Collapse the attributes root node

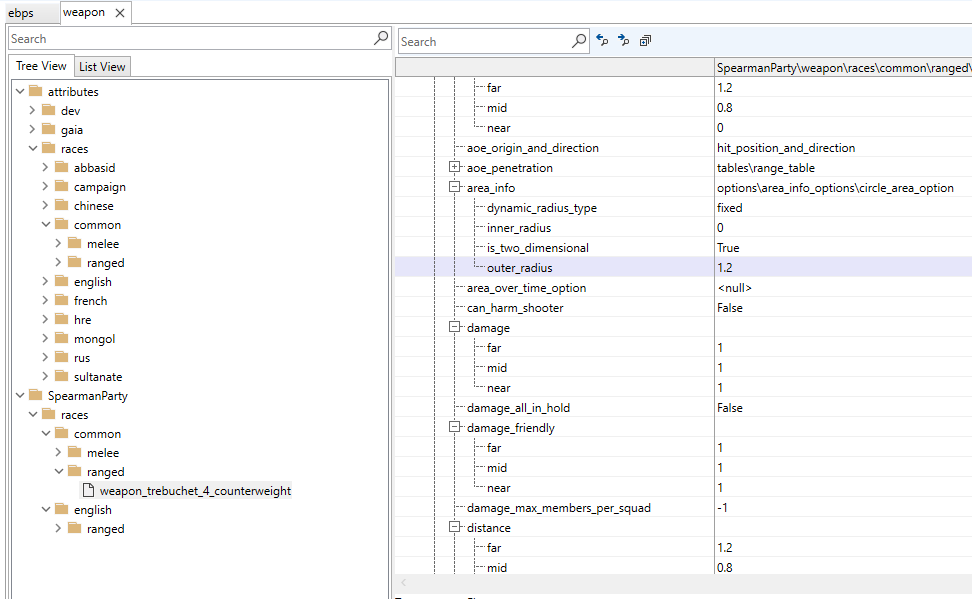coord(20,91)
